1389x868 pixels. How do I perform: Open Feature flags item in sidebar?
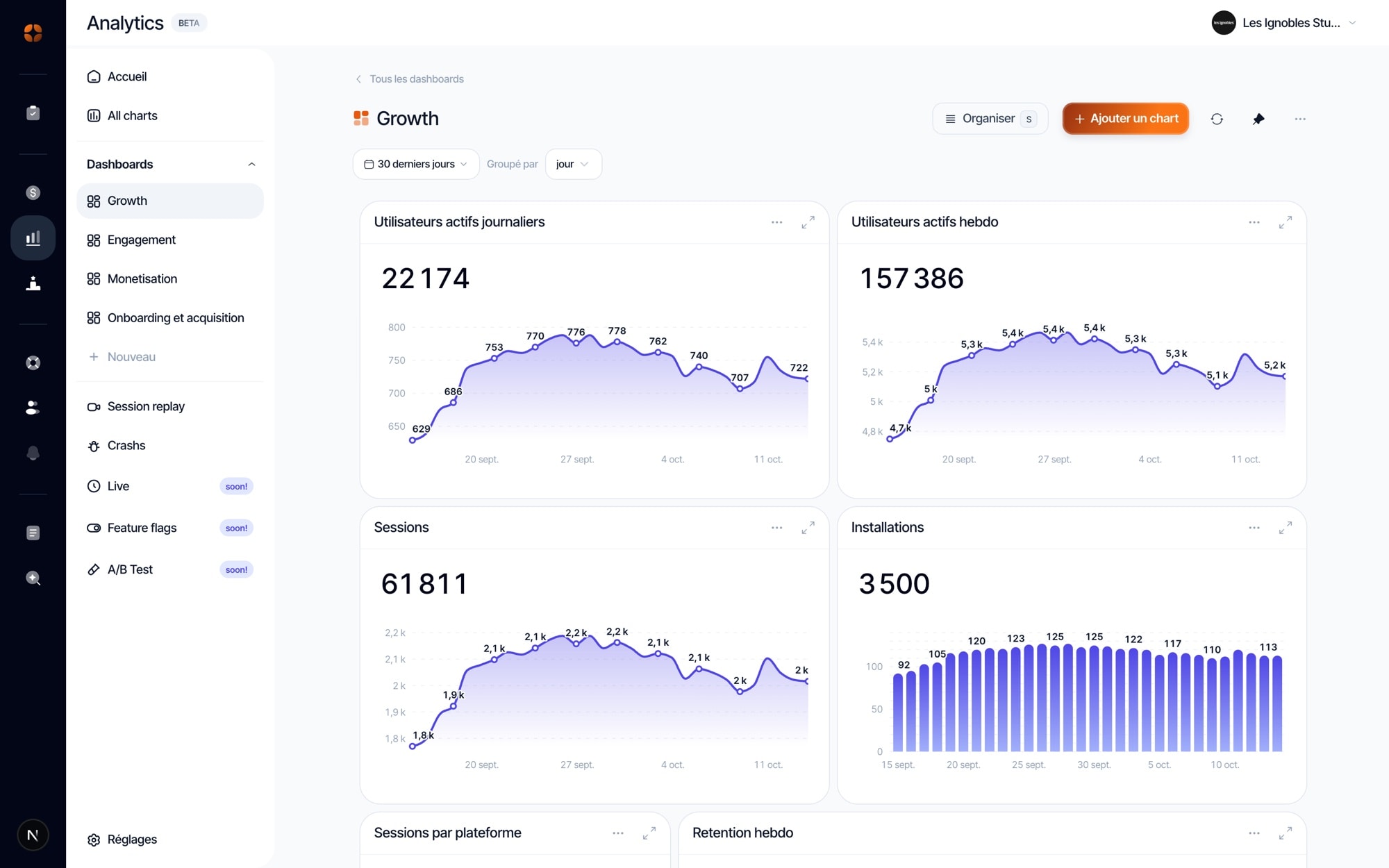[170, 528]
